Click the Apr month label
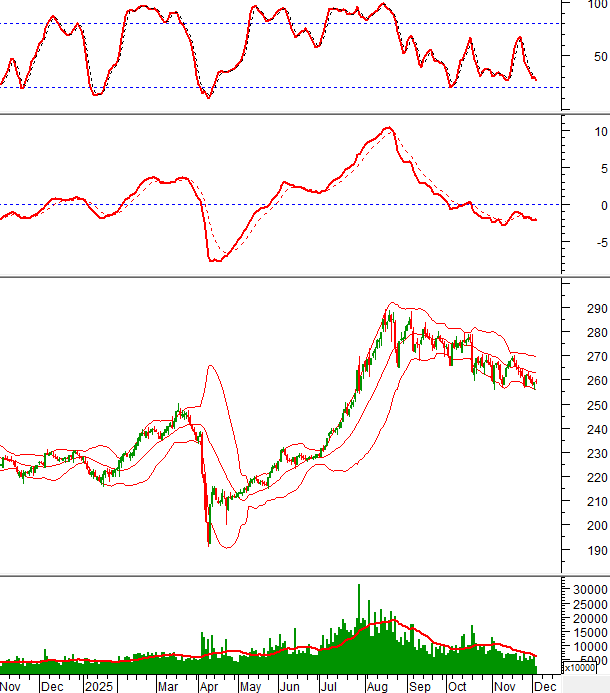 [x=209, y=687]
